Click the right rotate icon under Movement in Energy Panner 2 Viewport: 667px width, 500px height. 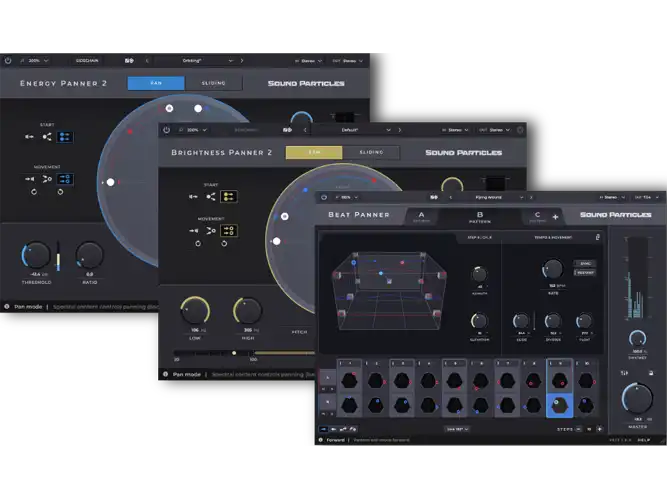[x=60, y=192]
